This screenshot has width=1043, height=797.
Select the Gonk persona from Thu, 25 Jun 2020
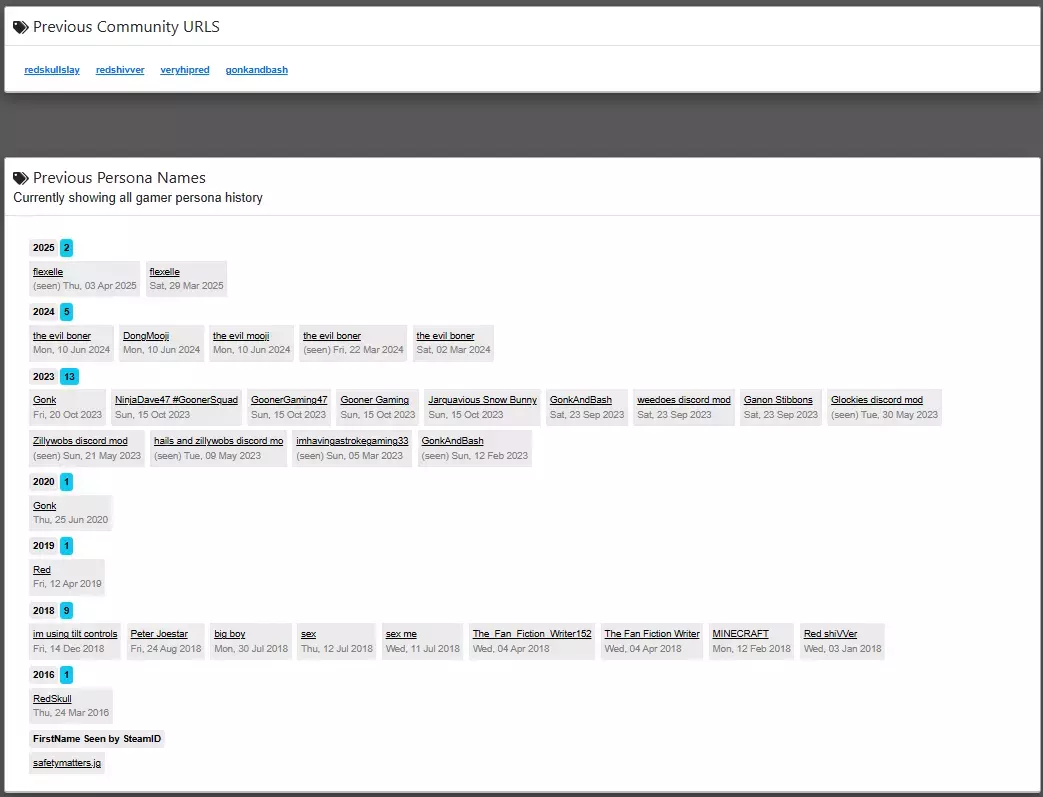click(45, 506)
